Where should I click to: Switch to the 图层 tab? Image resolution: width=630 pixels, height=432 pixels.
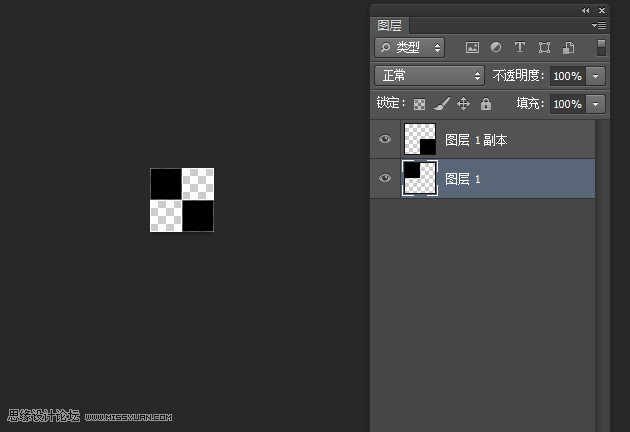point(389,26)
